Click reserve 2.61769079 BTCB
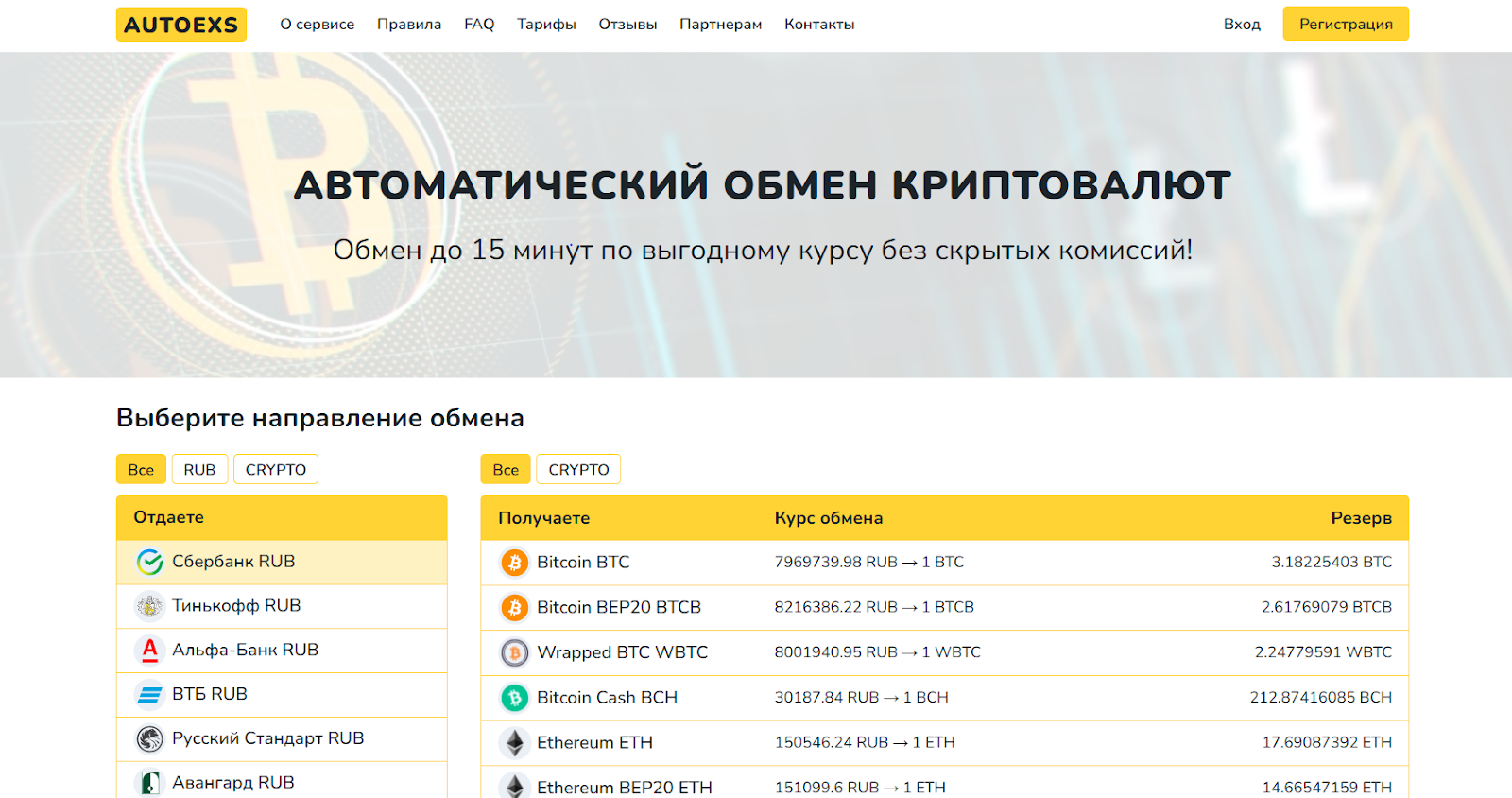The width and height of the screenshot is (1512, 798). (x=1327, y=607)
